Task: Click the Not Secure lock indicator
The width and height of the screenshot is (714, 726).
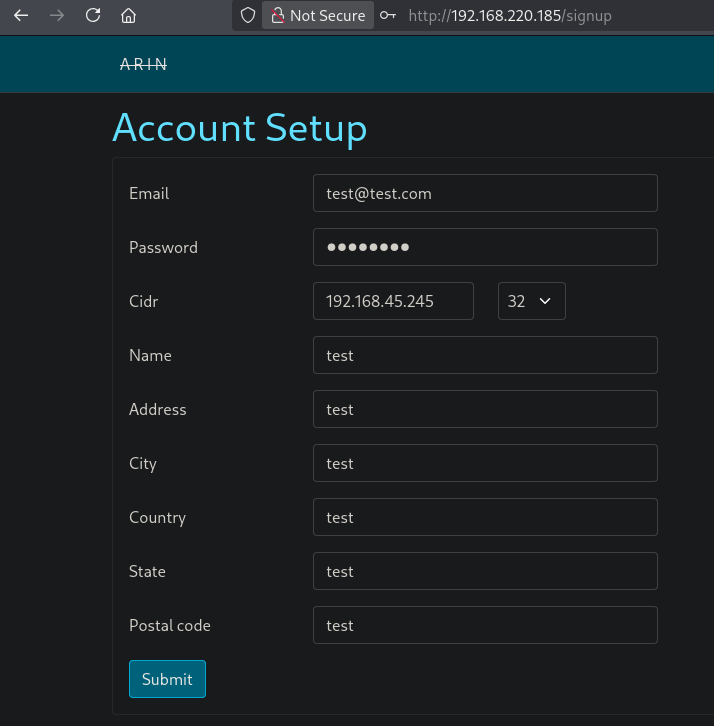Action: click(x=318, y=15)
